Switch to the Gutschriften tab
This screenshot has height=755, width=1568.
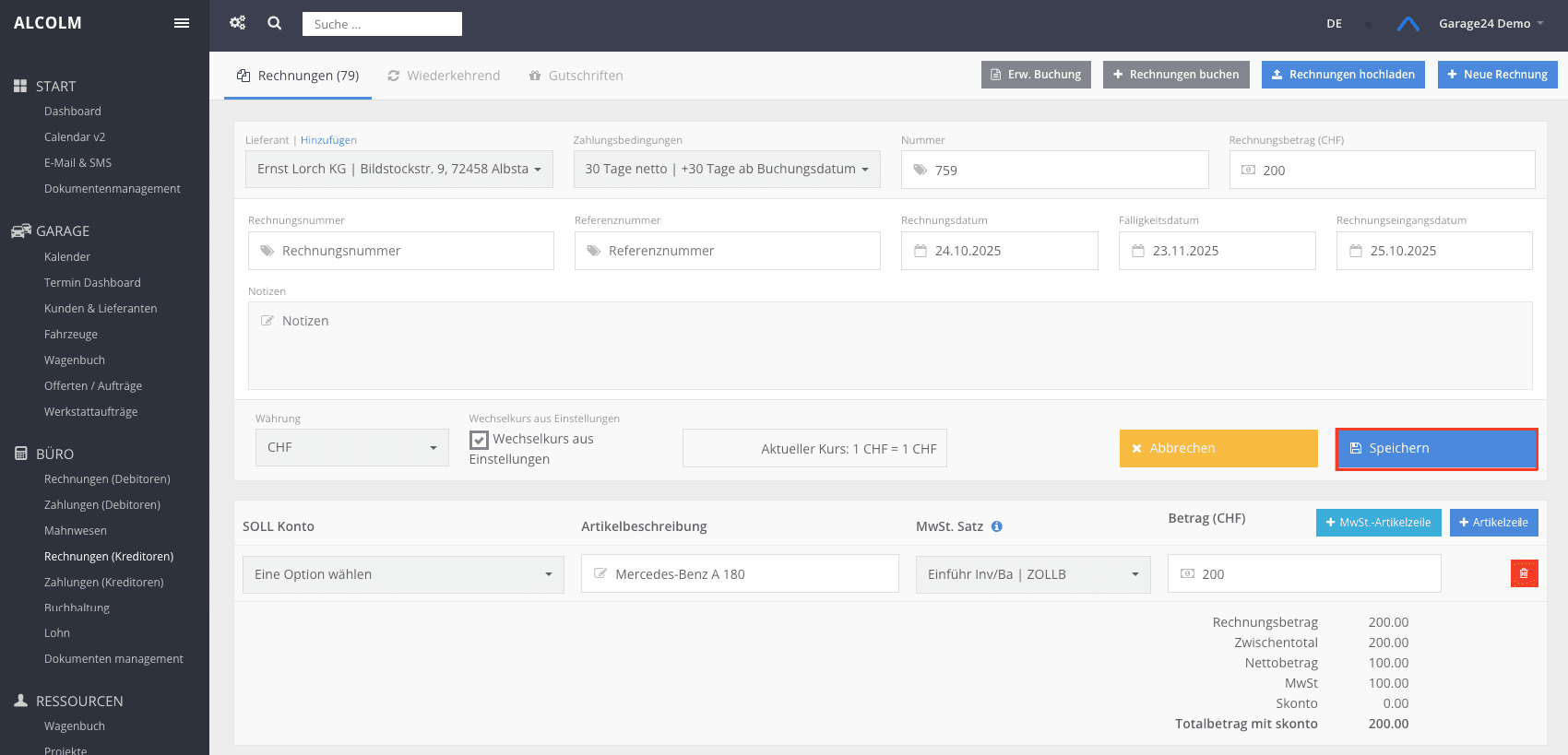[x=576, y=76]
